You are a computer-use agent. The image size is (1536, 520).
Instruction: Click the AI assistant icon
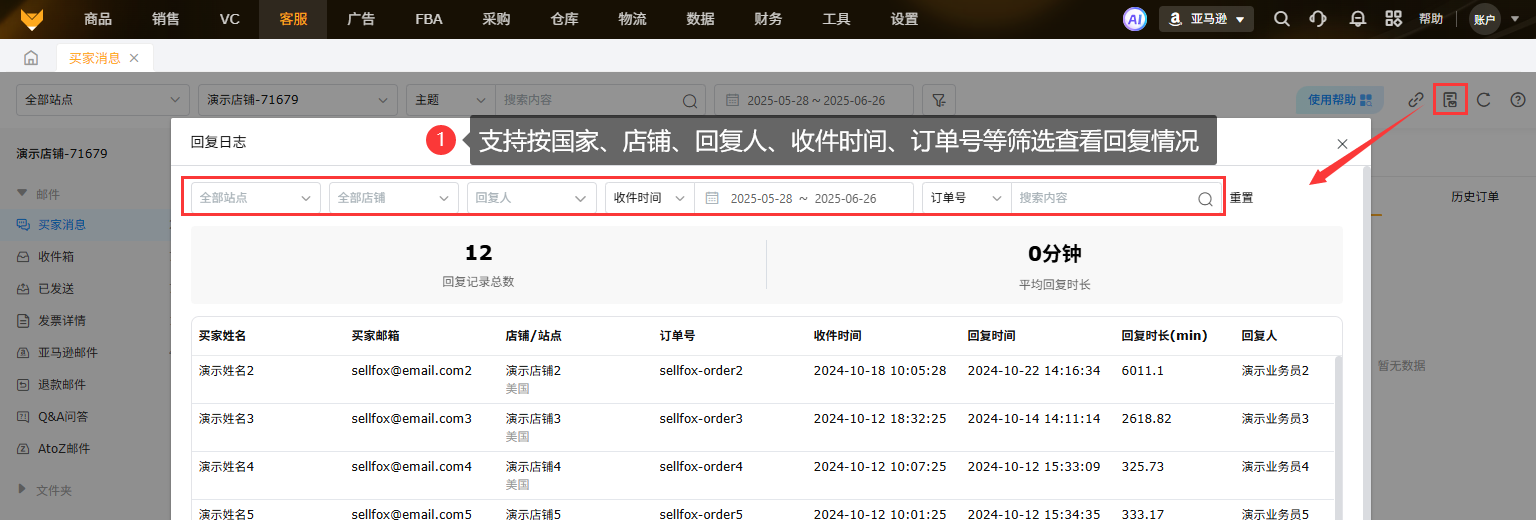pos(1134,19)
